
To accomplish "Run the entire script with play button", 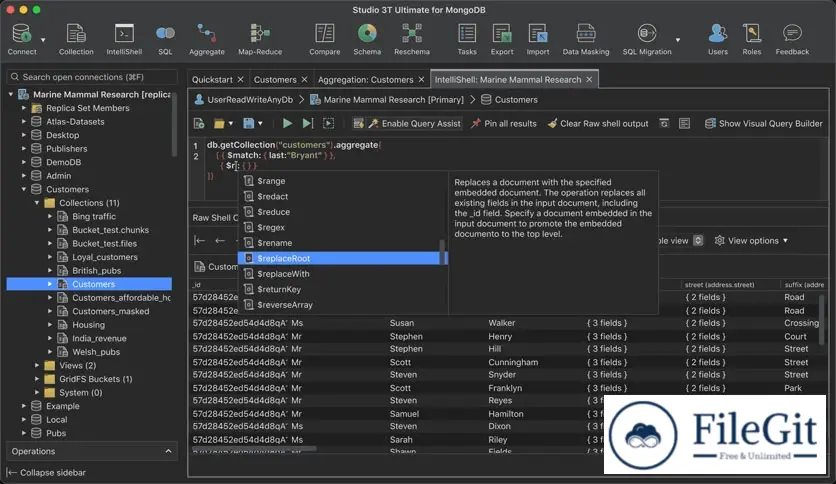I will coord(287,124).
